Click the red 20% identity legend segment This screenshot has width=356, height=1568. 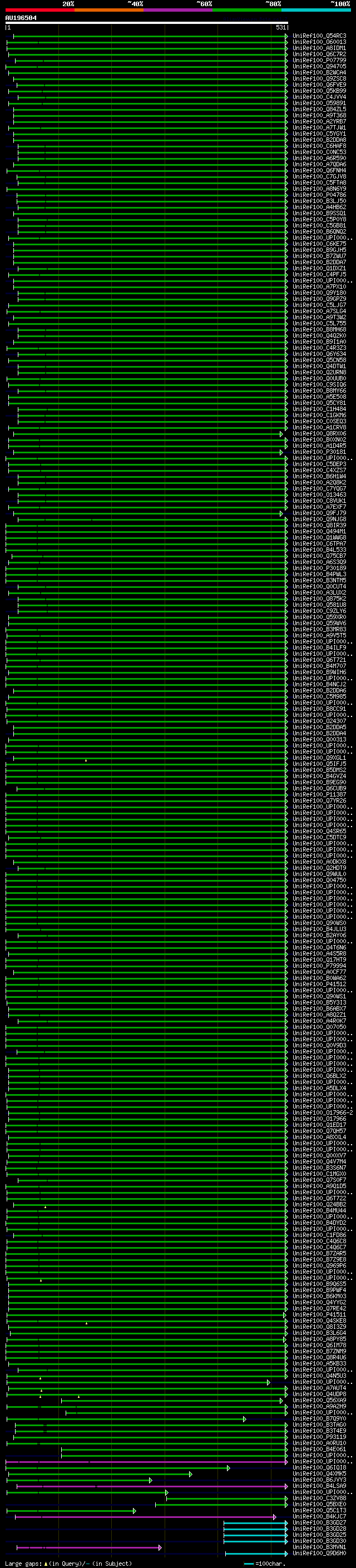[40, 10]
